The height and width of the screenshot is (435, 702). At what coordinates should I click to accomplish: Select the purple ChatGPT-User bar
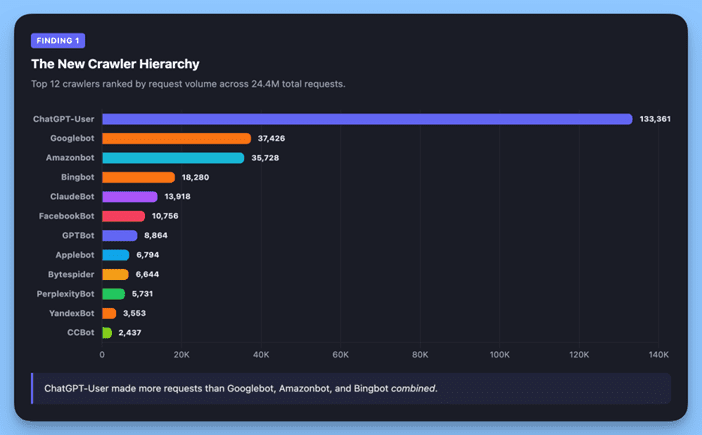tap(367, 119)
